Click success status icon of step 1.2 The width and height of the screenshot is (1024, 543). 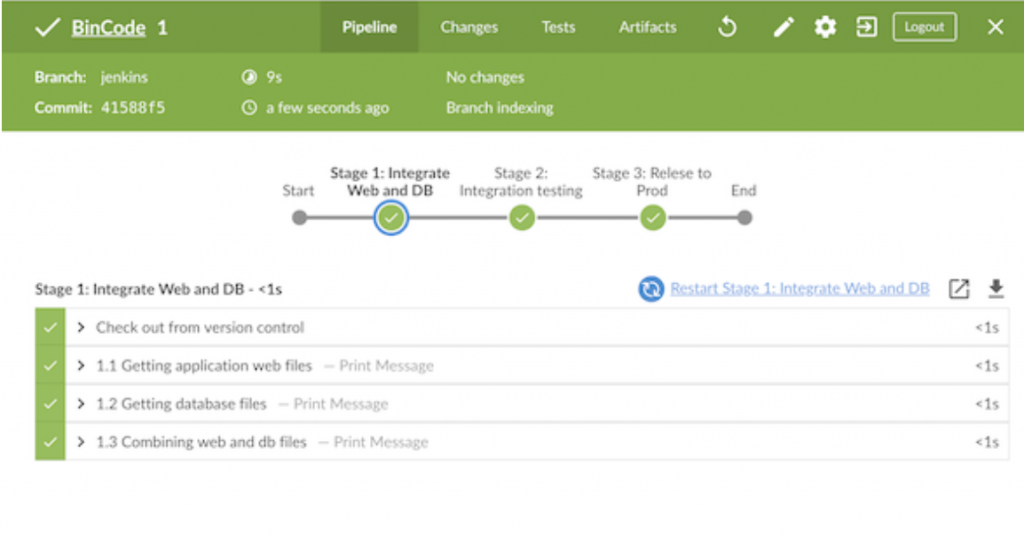[50, 404]
